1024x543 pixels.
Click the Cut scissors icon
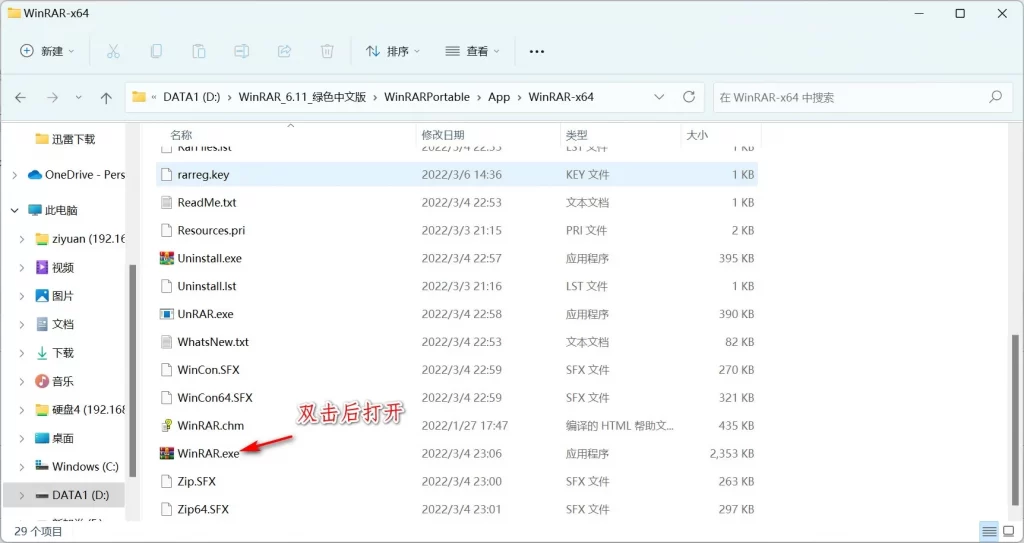[113, 51]
